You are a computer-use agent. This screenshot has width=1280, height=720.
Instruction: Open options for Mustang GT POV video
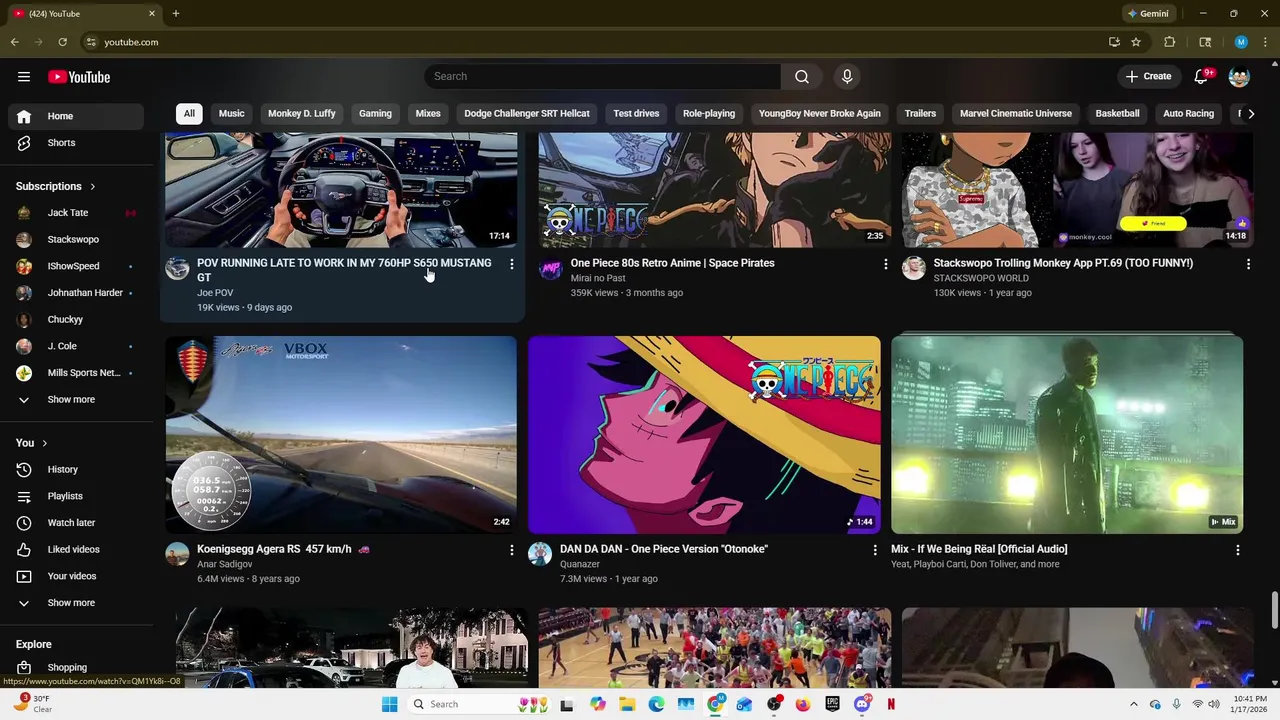[x=511, y=264]
